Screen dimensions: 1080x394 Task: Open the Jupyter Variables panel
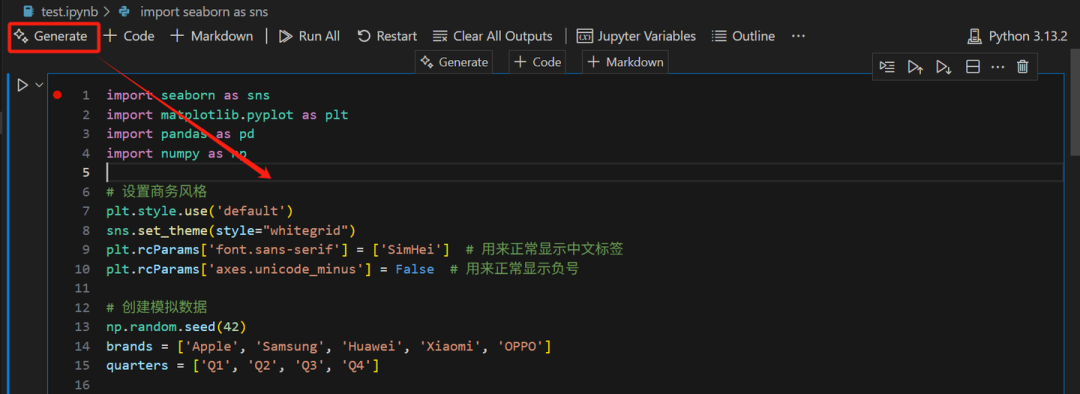click(x=636, y=37)
